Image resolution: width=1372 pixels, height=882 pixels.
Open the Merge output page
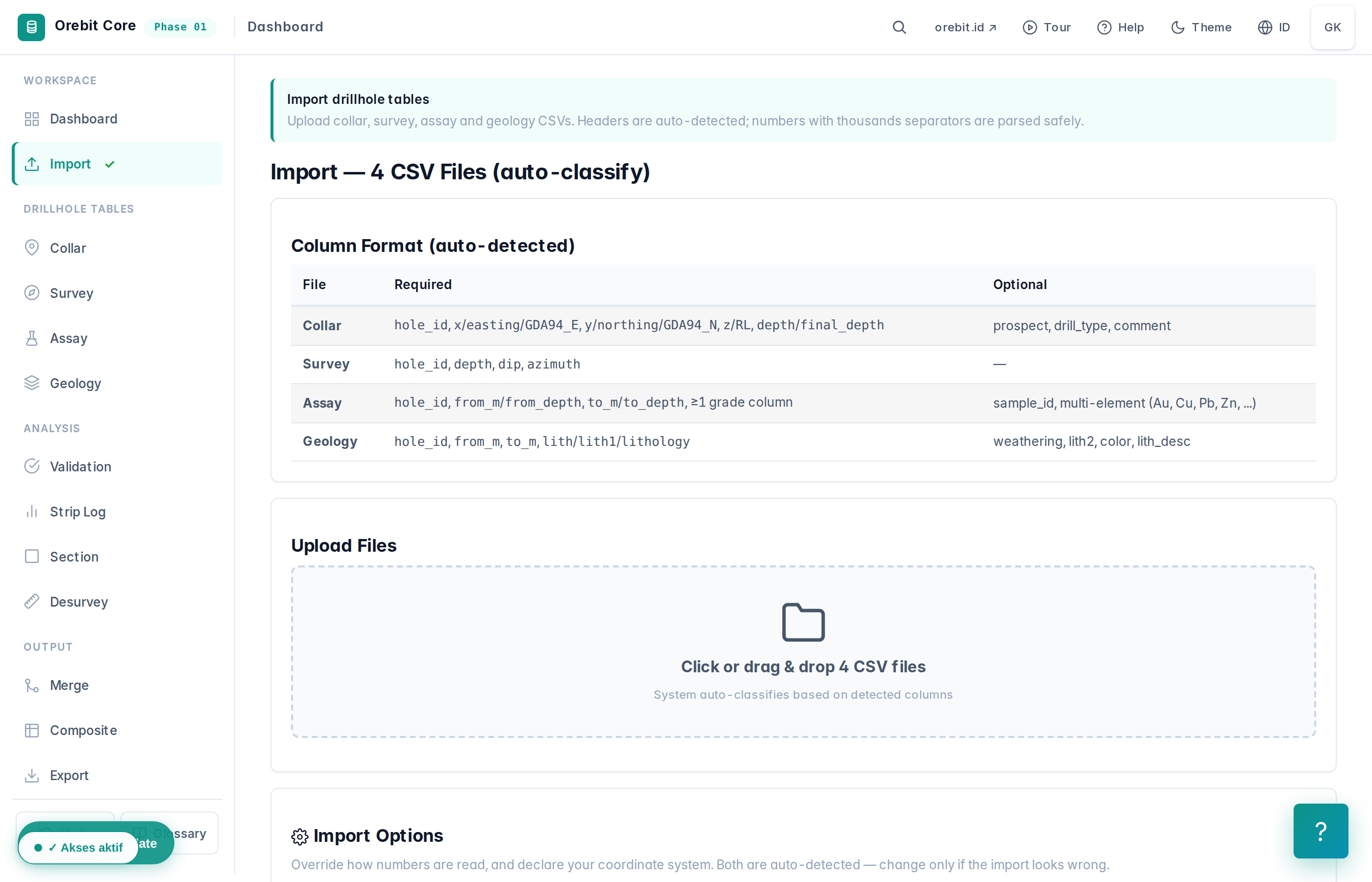117,686
